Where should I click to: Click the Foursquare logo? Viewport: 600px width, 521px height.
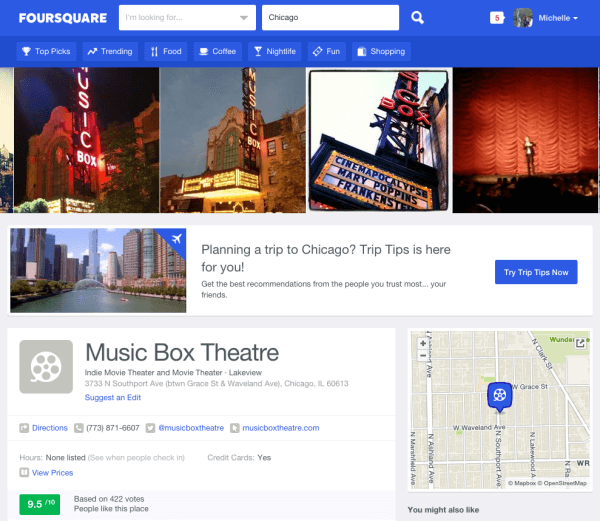tap(63, 18)
